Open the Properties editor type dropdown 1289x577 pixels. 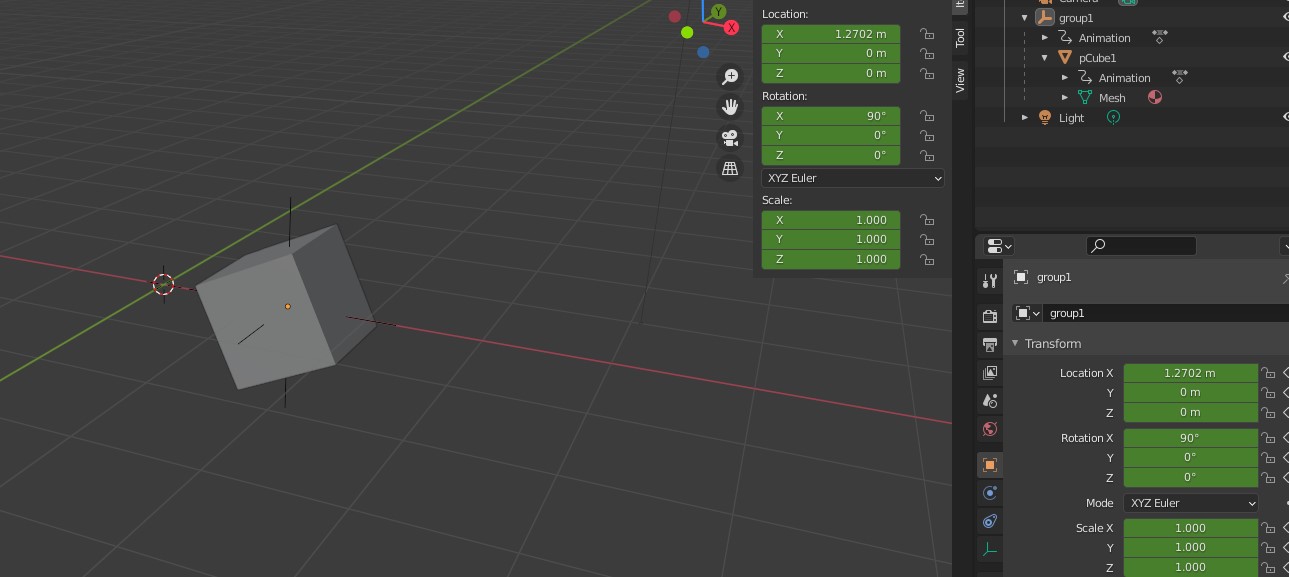(999, 245)
